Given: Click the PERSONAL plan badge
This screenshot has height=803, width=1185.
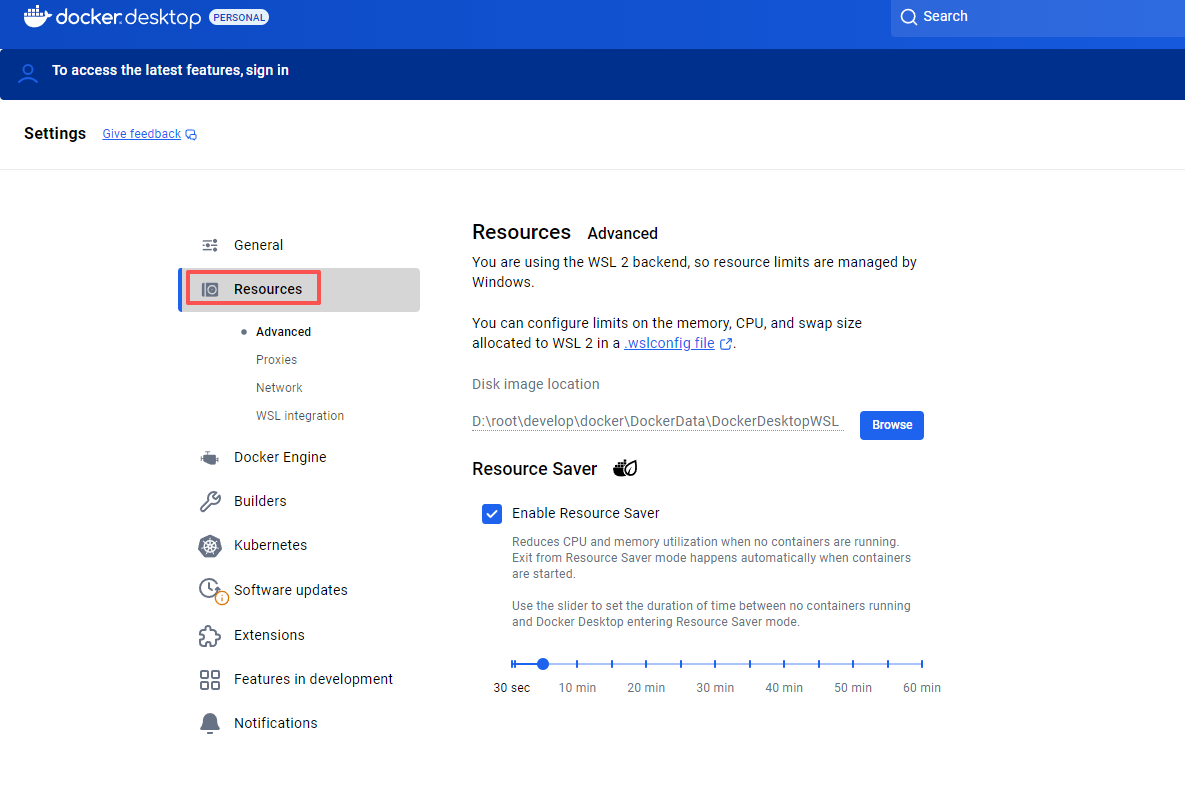Looking at the screenshot, I should click(239, 17).
